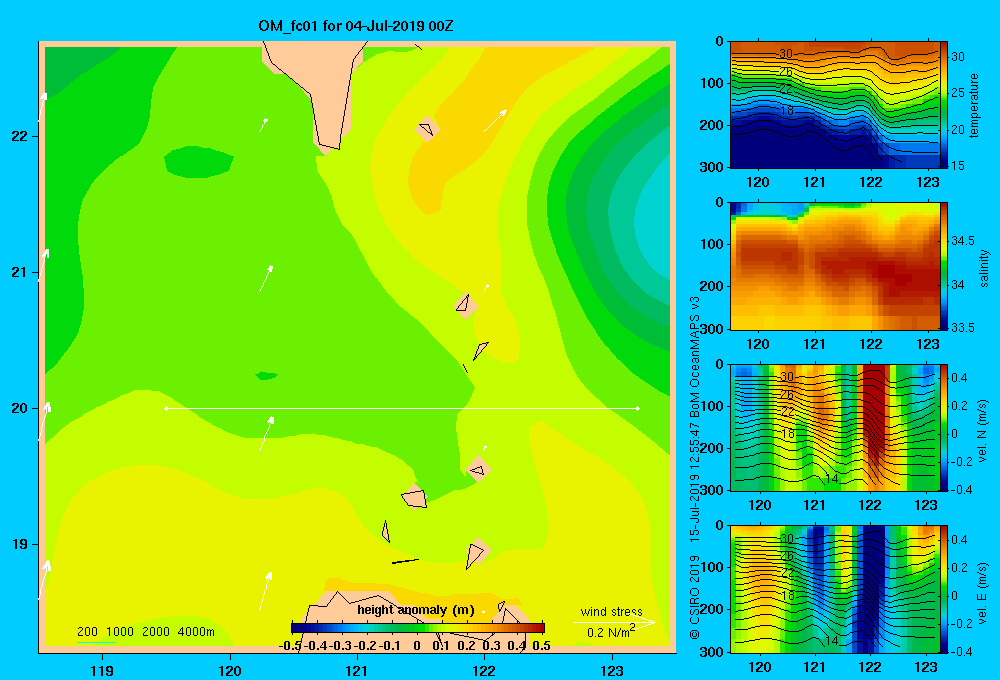Viewport: 1000px width, 680px height.
Task: Click the height anomaly color bar
Action: 418,628
